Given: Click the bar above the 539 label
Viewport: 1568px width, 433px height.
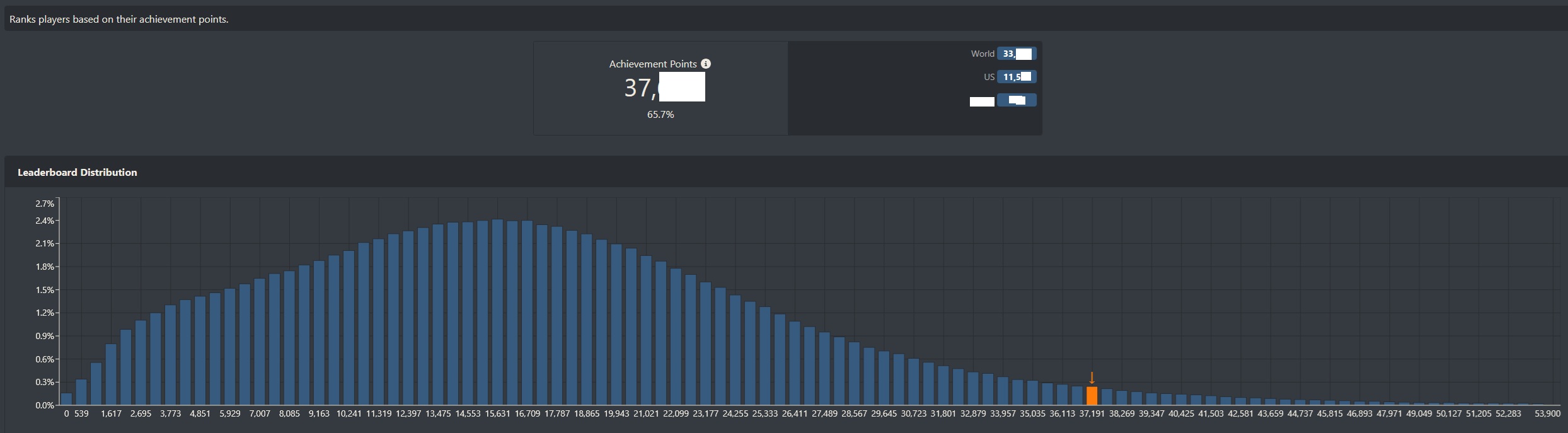Looking at the screenshot, I should pyautogui.click(x=81, y=392).
